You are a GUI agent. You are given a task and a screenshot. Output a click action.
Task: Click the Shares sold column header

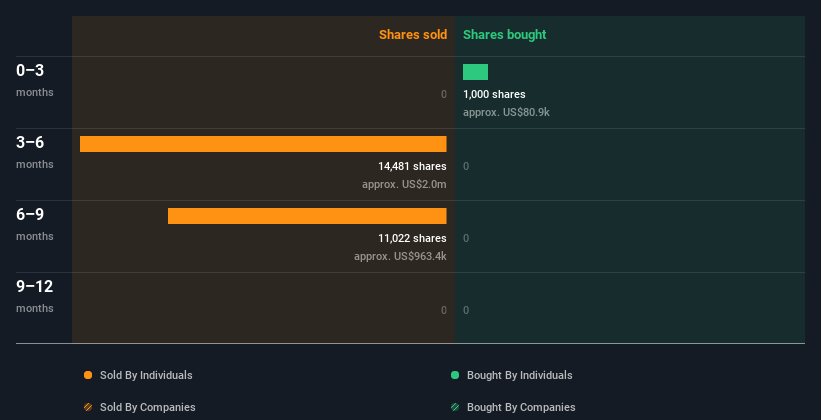pyautogui.click(x=413, y=35)
